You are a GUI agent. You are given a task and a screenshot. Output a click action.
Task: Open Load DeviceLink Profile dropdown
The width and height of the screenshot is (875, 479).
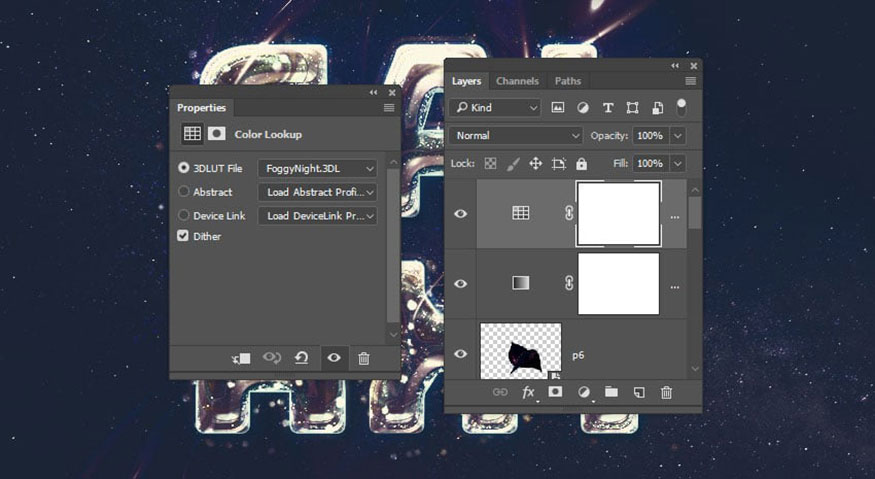[x=317, y=215]
